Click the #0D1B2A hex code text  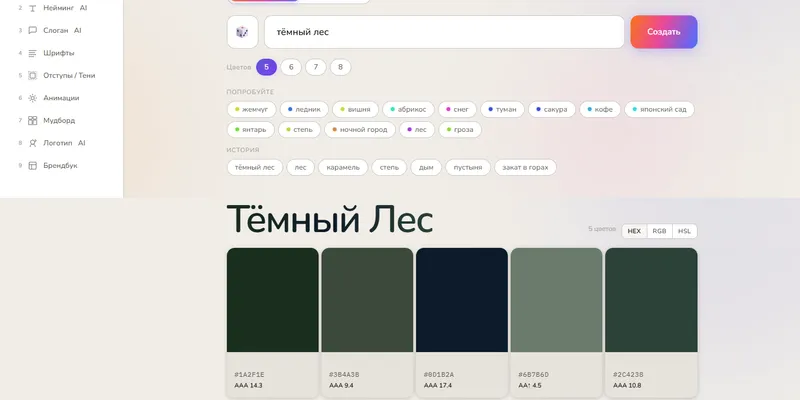pyautogui.click(x=439, y=374)
